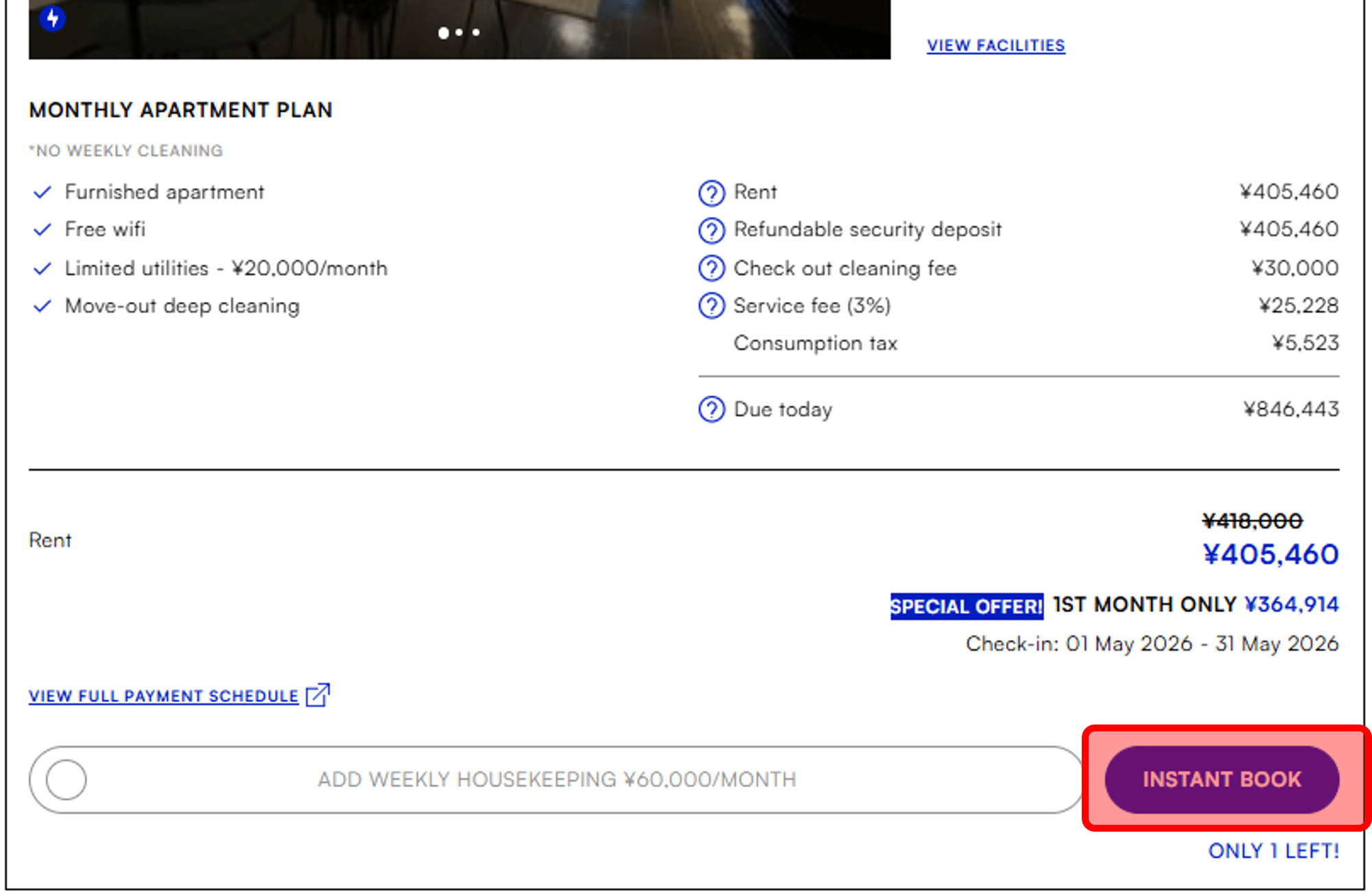Click the Service fee (3%) info icon
The height and width of the screenshot is (892, 1372).
[x=711, y=306]
